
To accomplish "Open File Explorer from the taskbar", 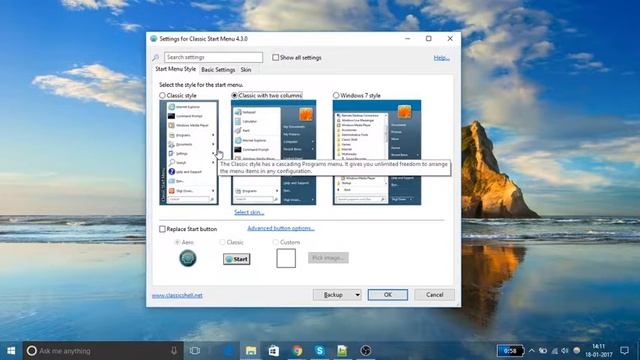I will [251, 351].
